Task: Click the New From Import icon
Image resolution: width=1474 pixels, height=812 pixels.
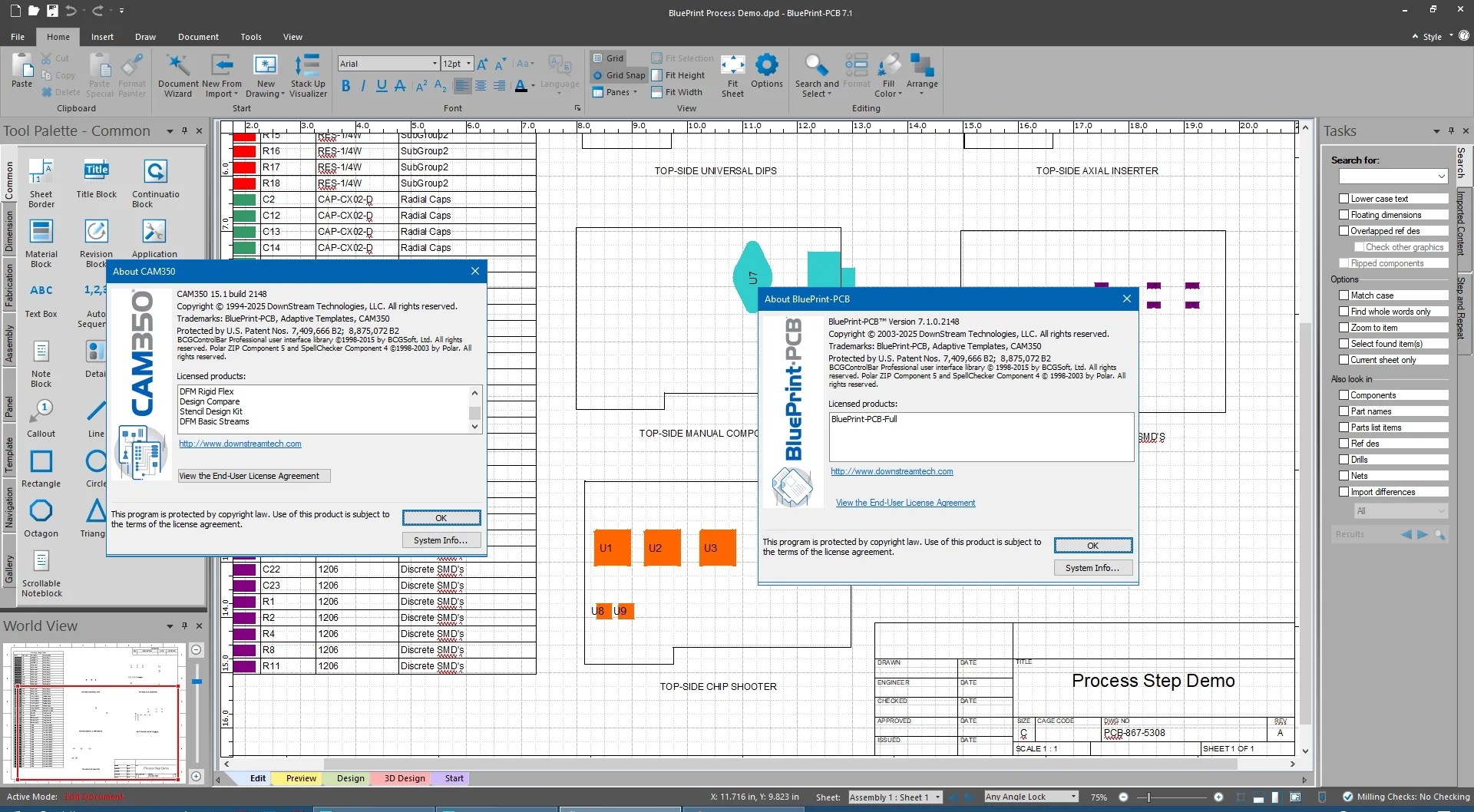Action: (x=222, y=75)
